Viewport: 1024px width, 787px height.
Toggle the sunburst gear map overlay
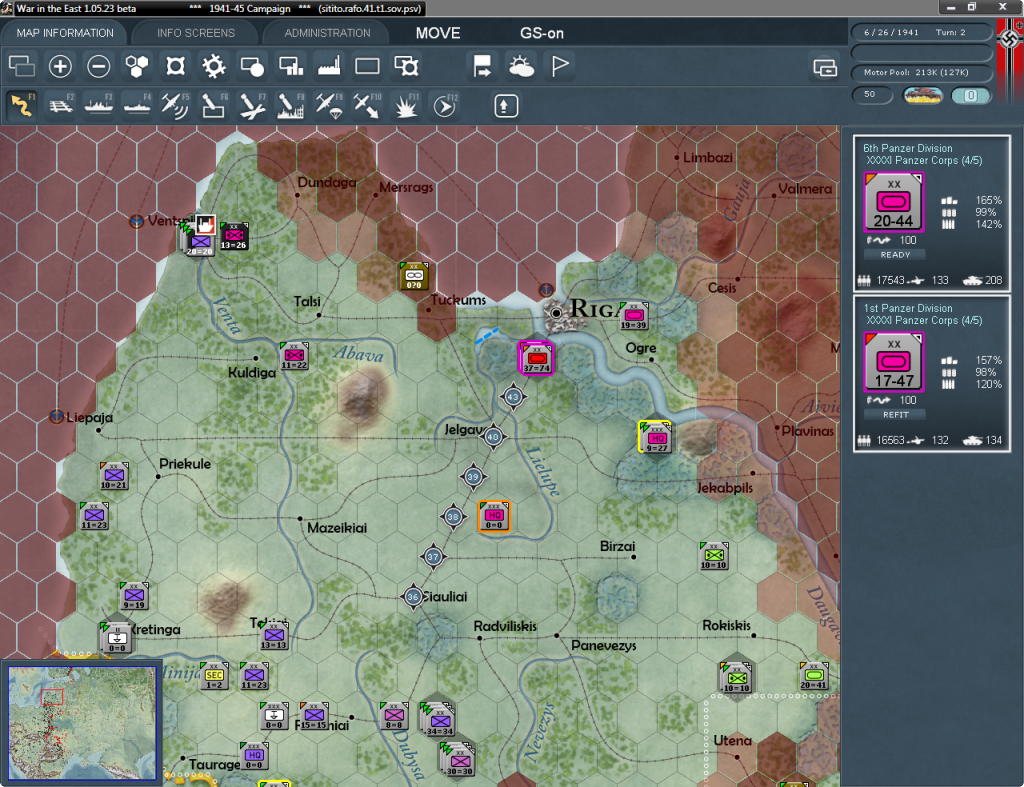point(214,66)
